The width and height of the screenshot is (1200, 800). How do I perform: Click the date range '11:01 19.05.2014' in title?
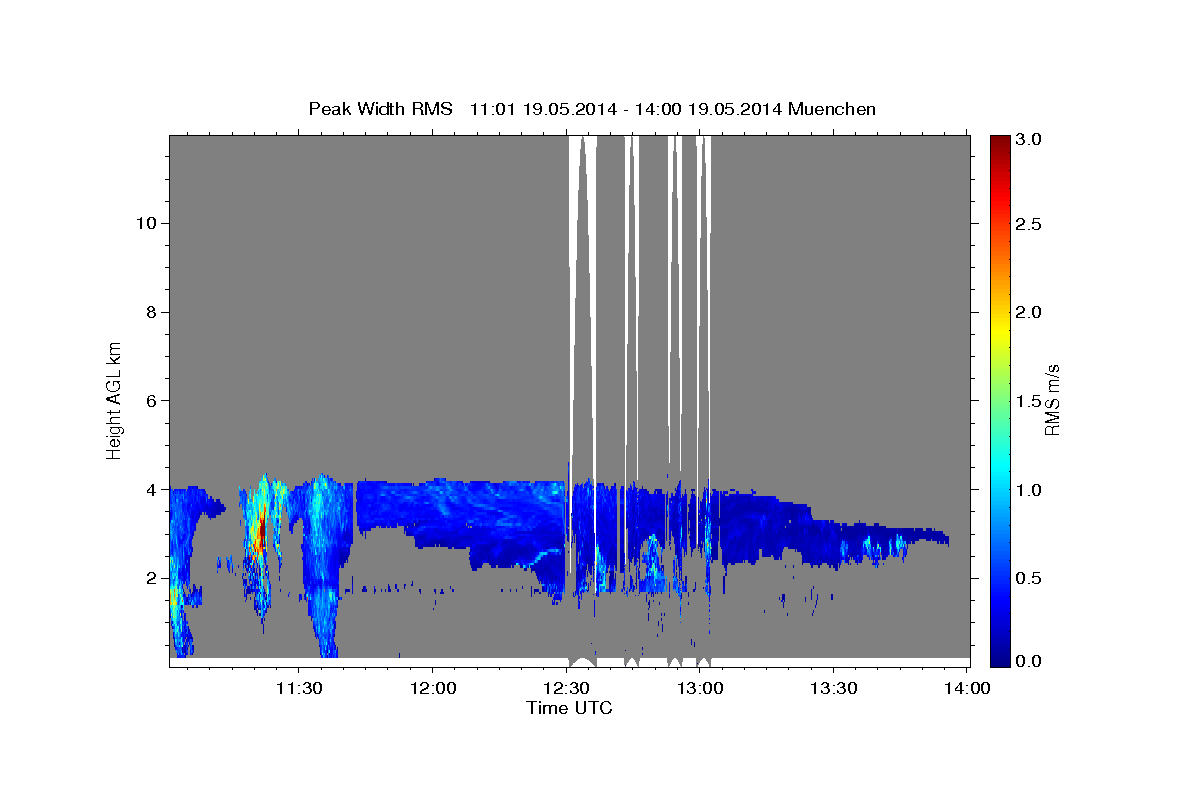tap(543, 108)
